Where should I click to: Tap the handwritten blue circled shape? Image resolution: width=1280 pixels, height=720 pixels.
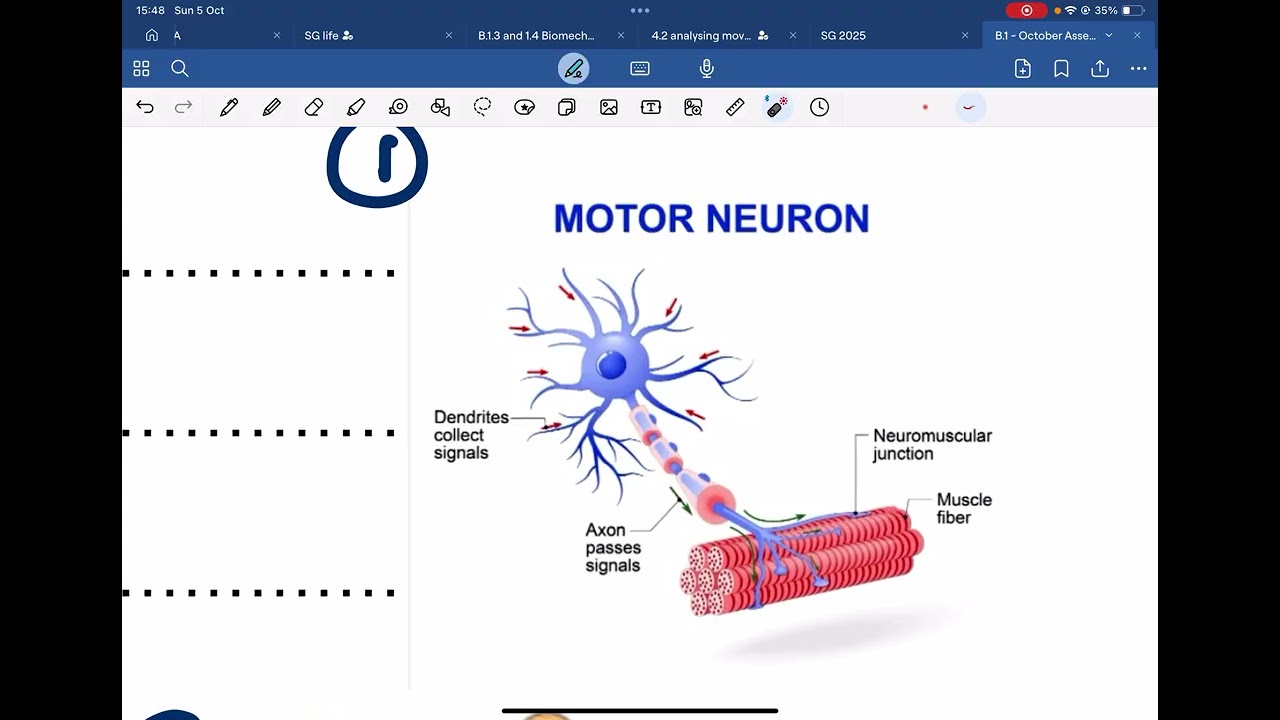377,166
